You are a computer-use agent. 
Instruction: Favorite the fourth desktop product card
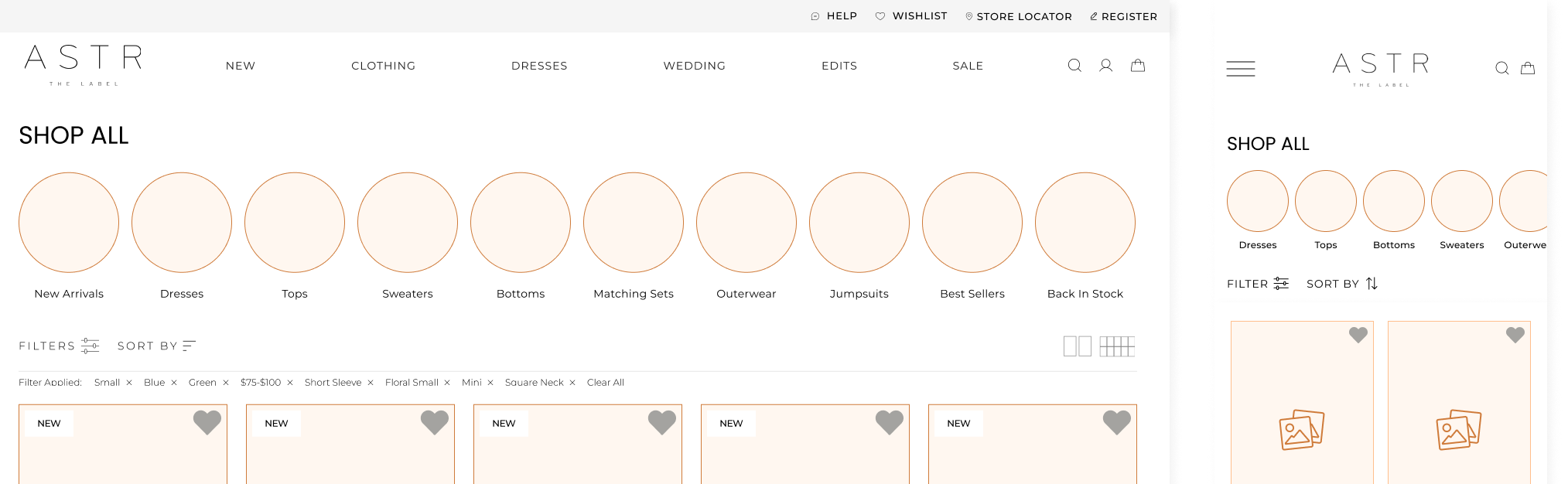coord(890,422)
